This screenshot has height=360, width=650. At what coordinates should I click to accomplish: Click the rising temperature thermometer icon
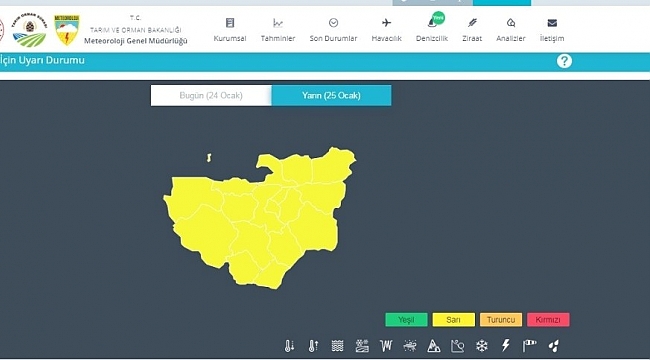pyautogui.click(x=313, y=345)
